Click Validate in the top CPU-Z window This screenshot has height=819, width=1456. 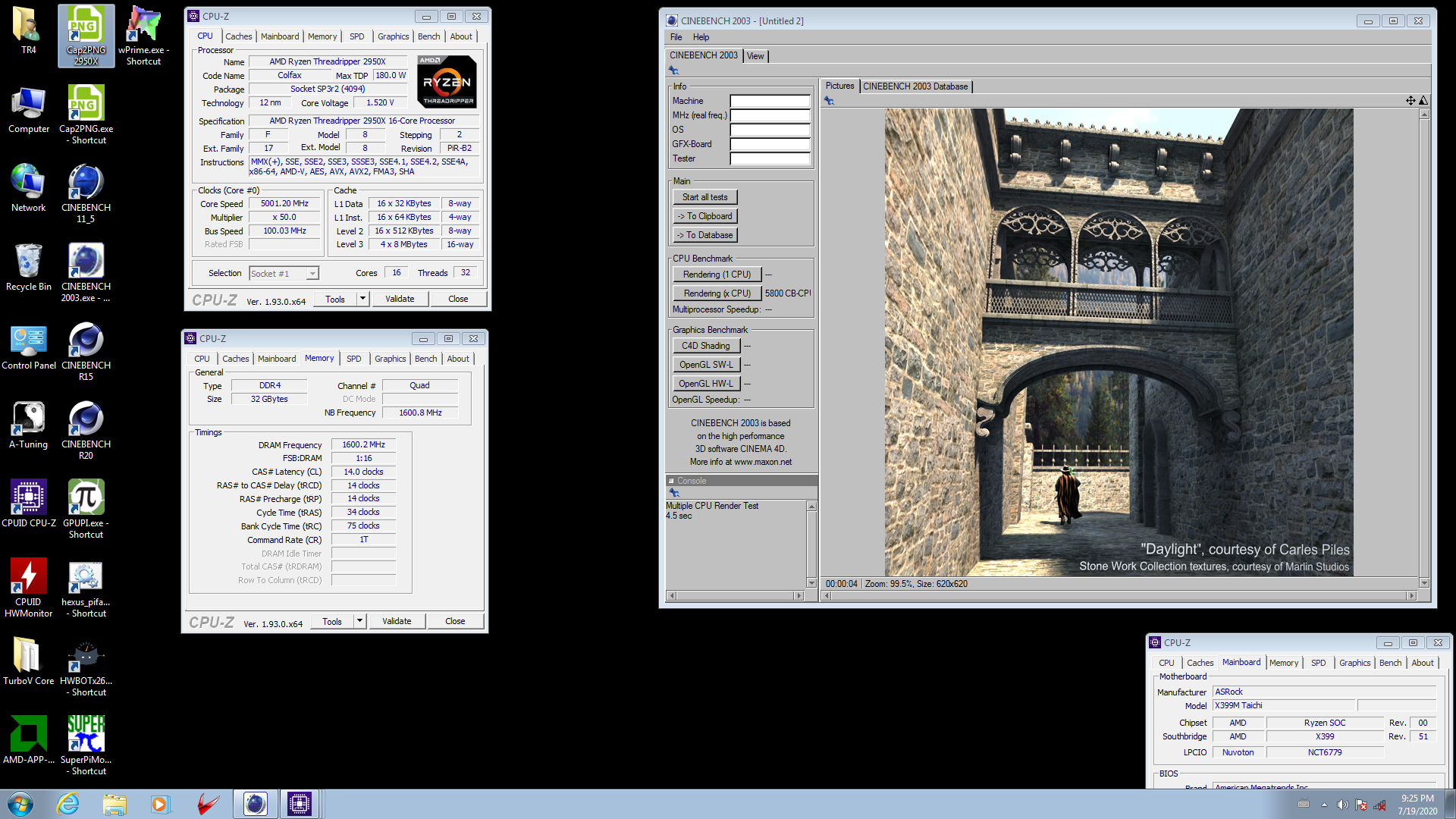(400, 299)
